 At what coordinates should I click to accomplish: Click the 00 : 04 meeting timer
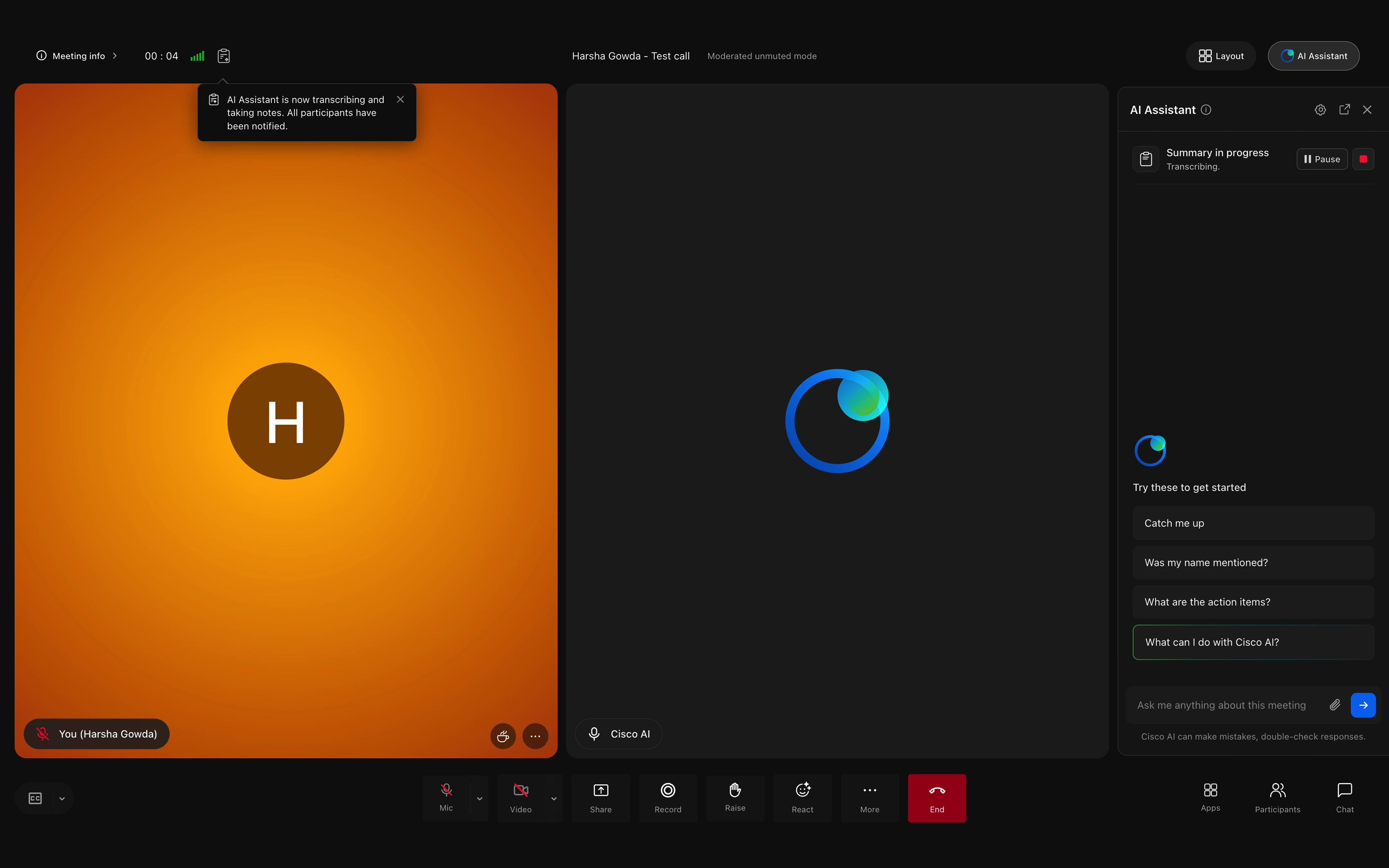161,56
